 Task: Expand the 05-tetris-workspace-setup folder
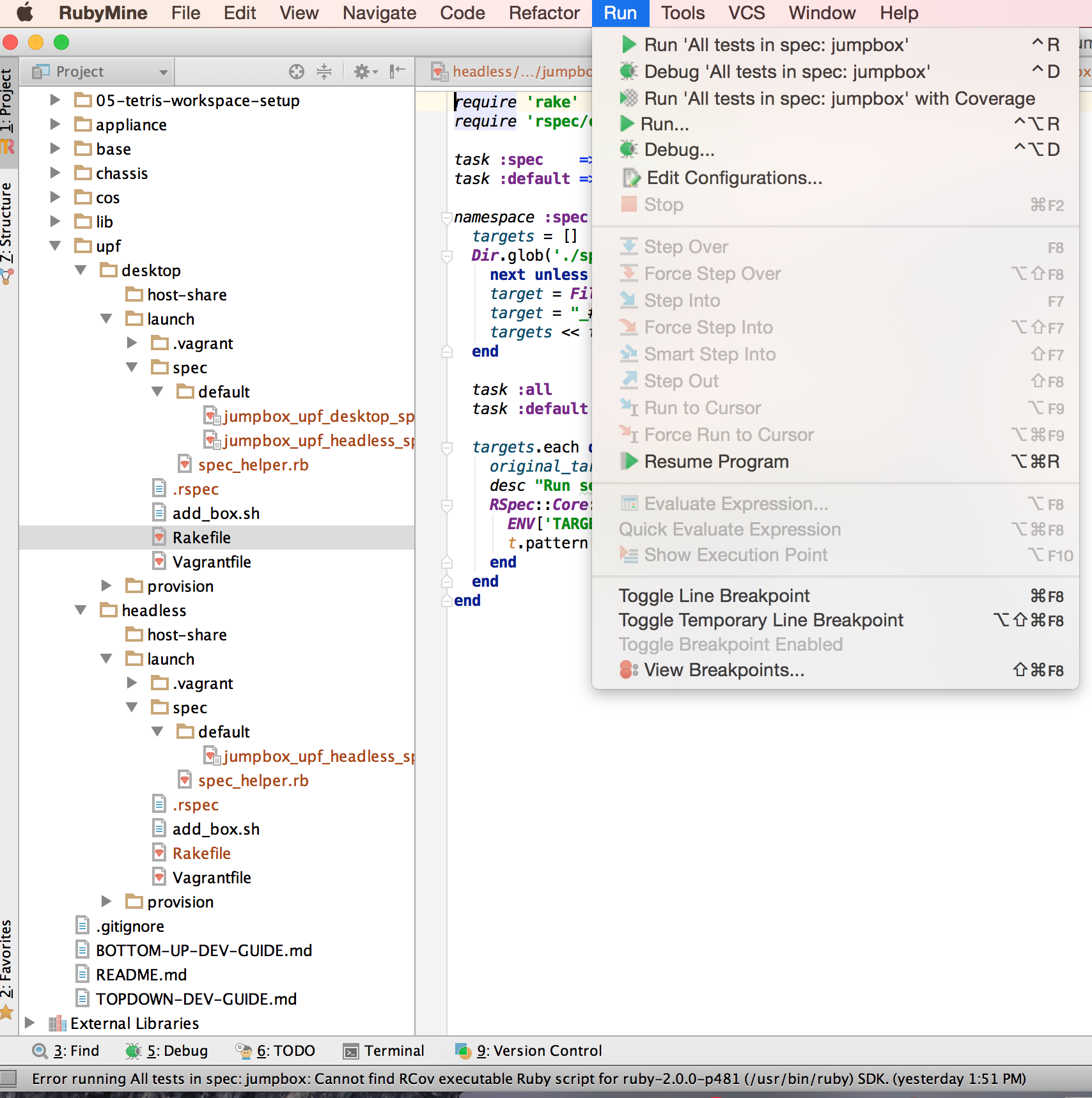(x=56, y=100)
